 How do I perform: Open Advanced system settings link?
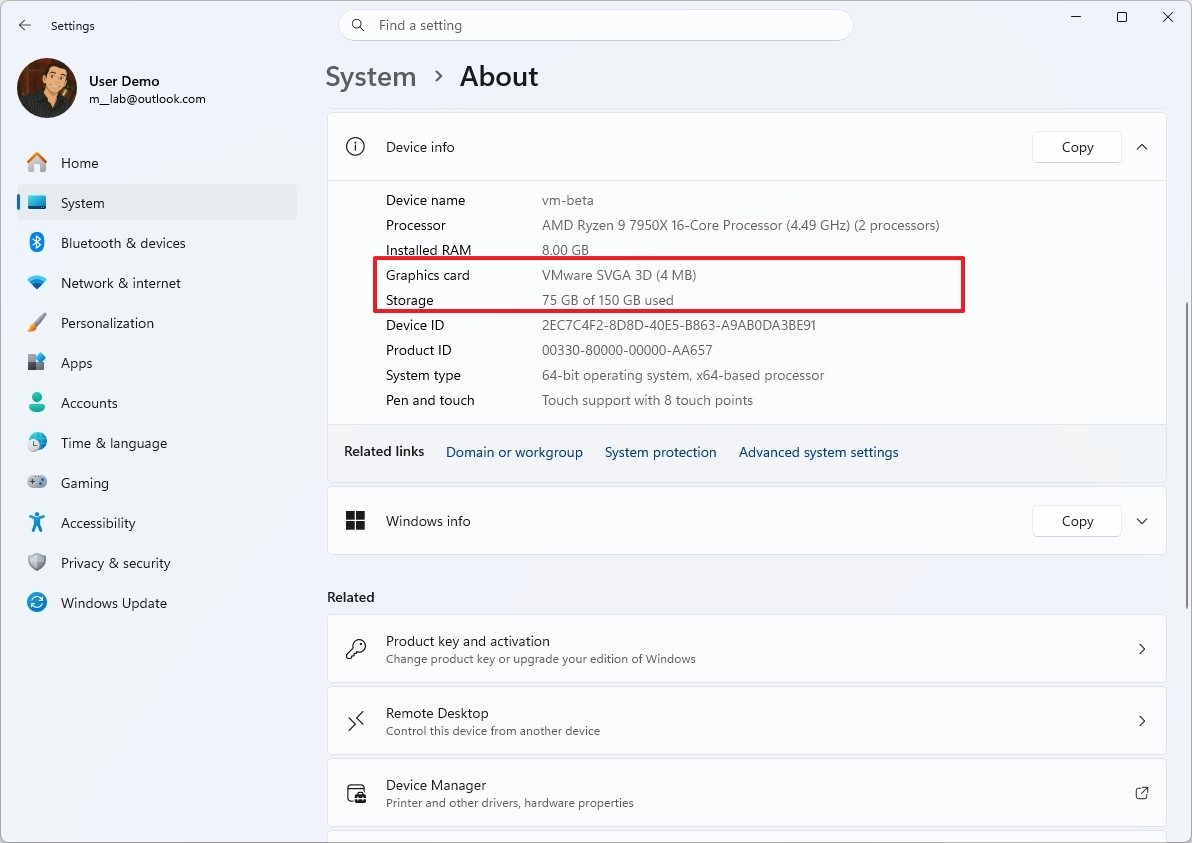[818, 452]
